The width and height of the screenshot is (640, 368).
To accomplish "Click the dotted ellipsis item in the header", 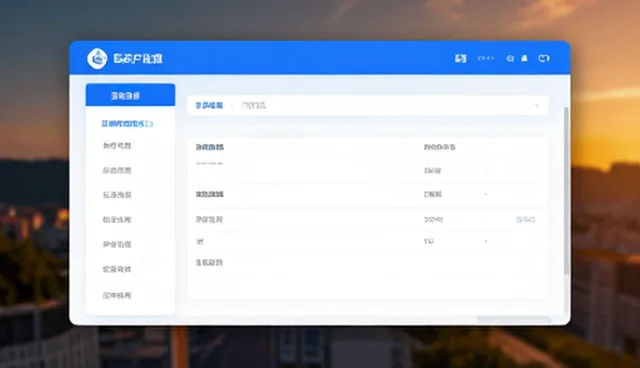I will [486, 58].
